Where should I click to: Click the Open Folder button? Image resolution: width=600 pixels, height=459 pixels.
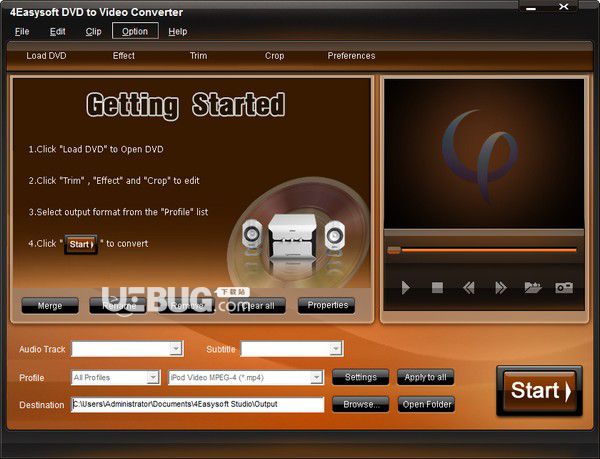[x=426, y=404]
